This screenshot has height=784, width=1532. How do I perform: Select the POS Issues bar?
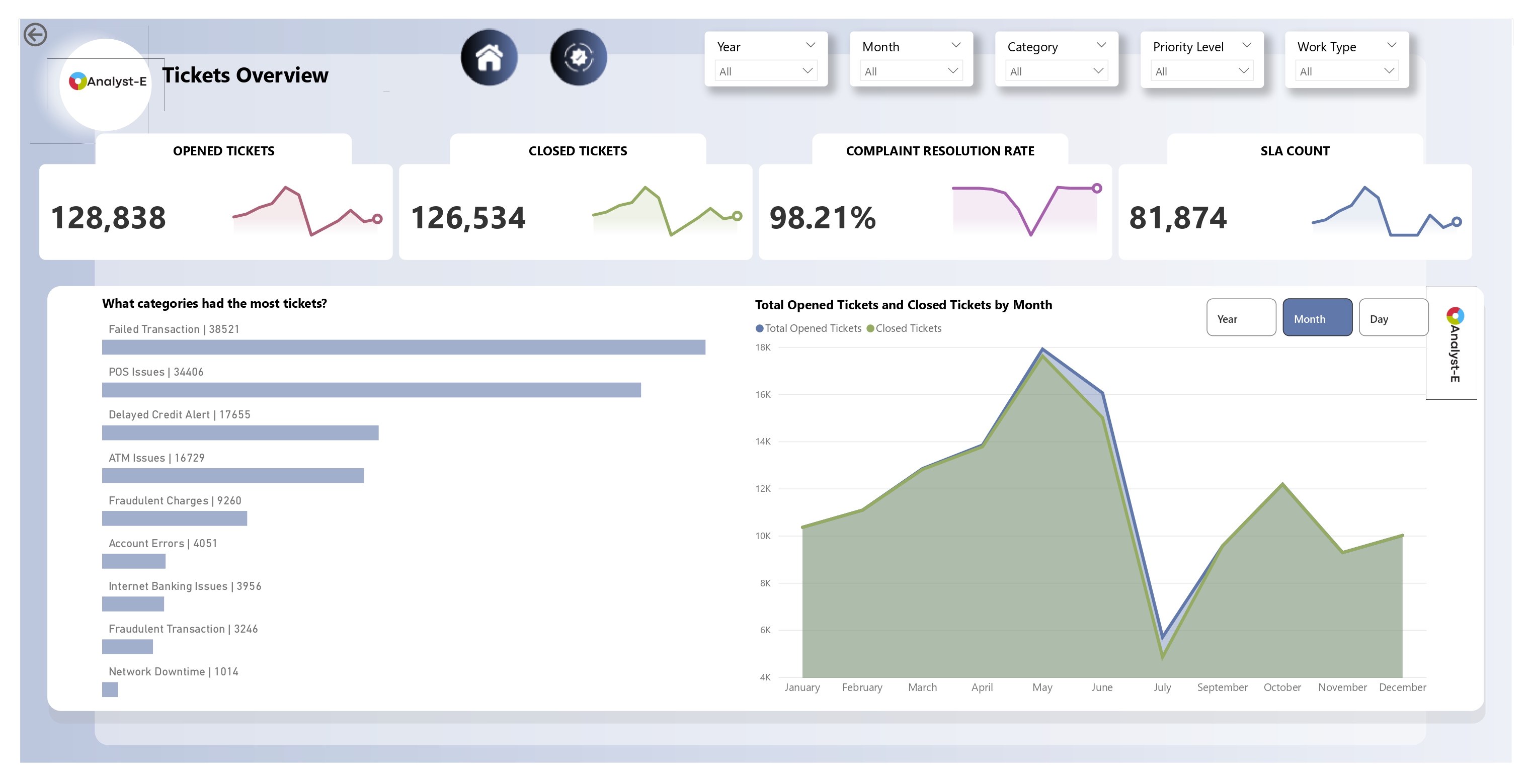coord(371,390)
